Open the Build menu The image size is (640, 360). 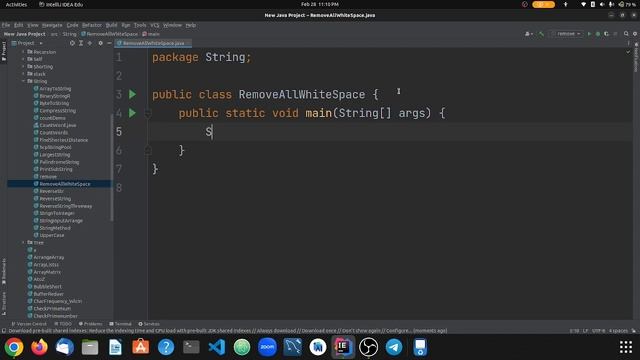coord(111,25)
